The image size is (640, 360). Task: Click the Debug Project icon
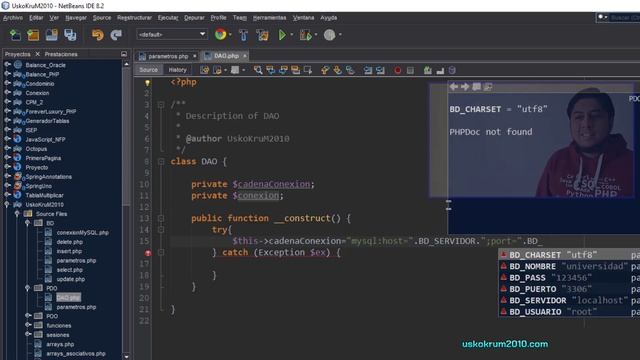pyautogui.click(x=305, y=35)
